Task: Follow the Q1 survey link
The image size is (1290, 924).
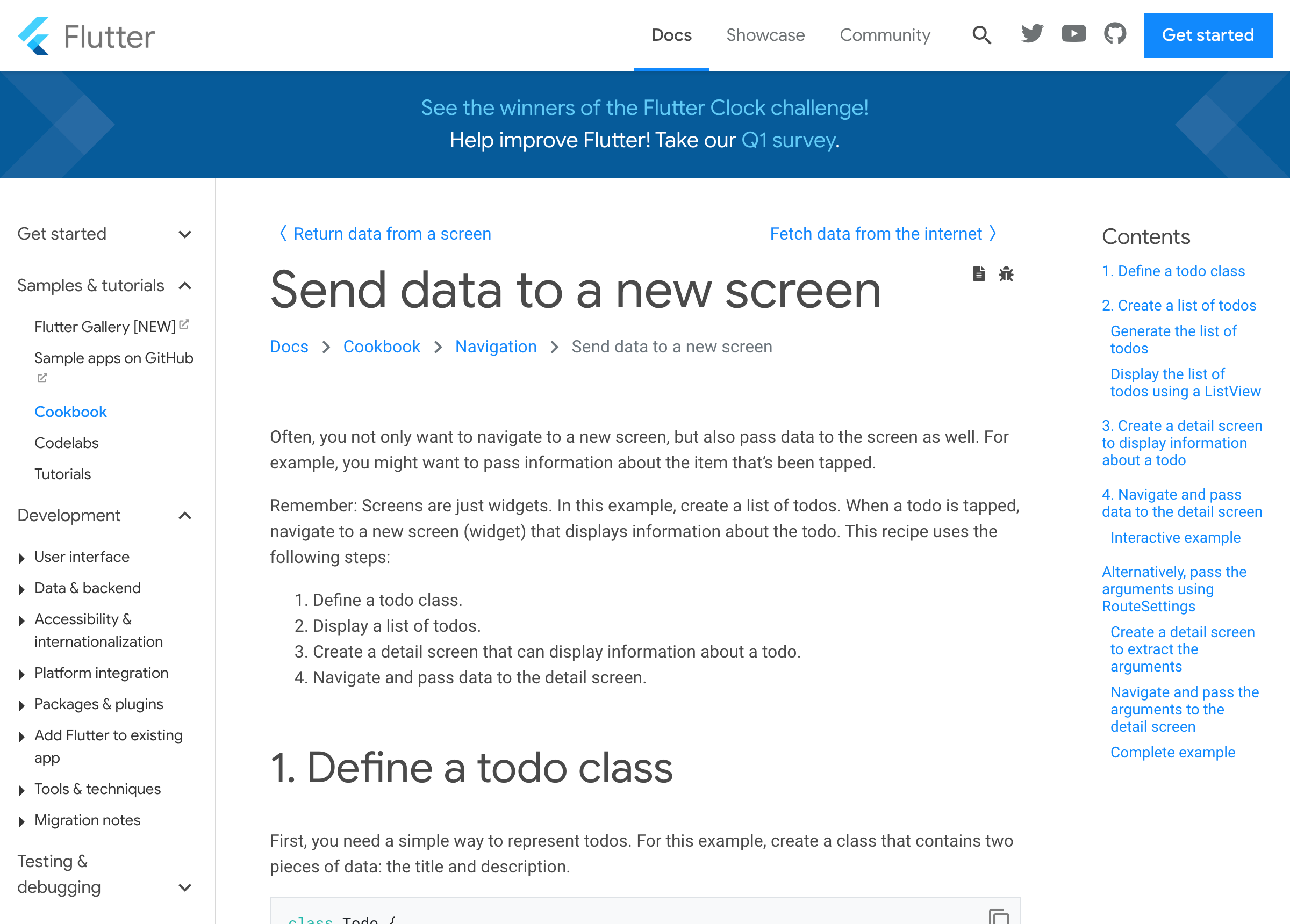Action: pyautogui.click(x=788, y=140)
